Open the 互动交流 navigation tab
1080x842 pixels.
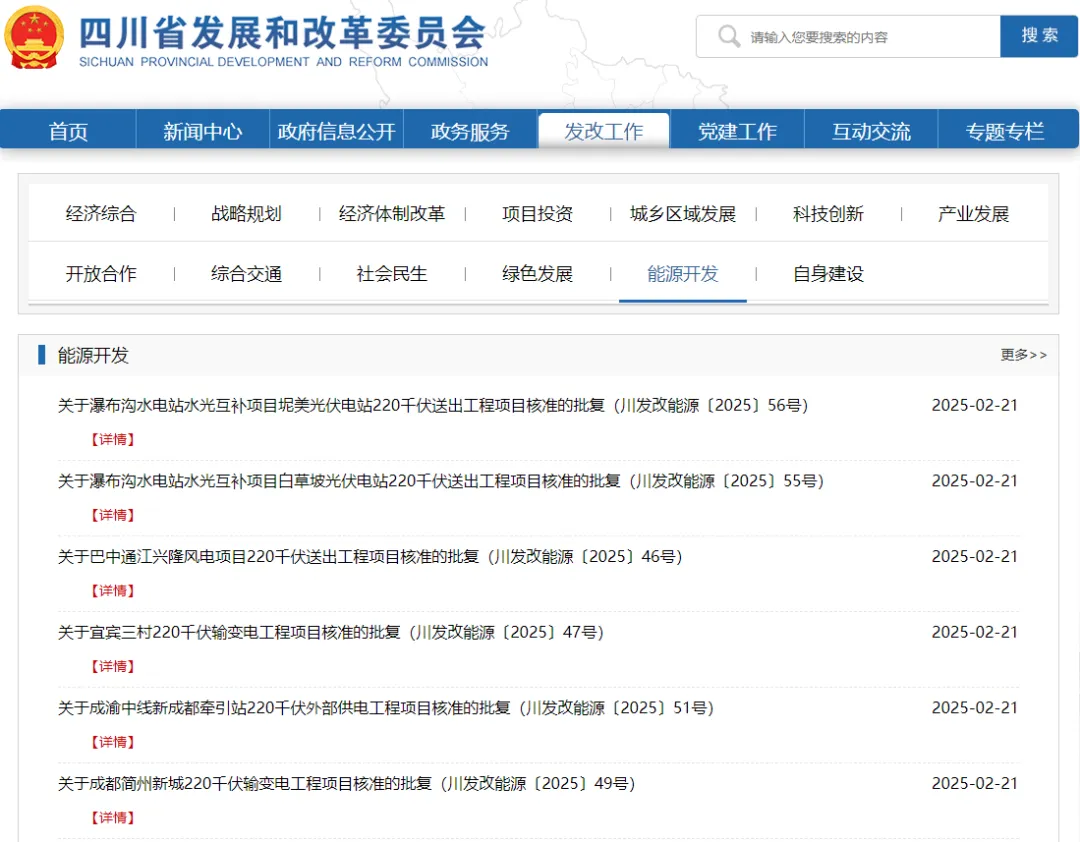point(871,131)
